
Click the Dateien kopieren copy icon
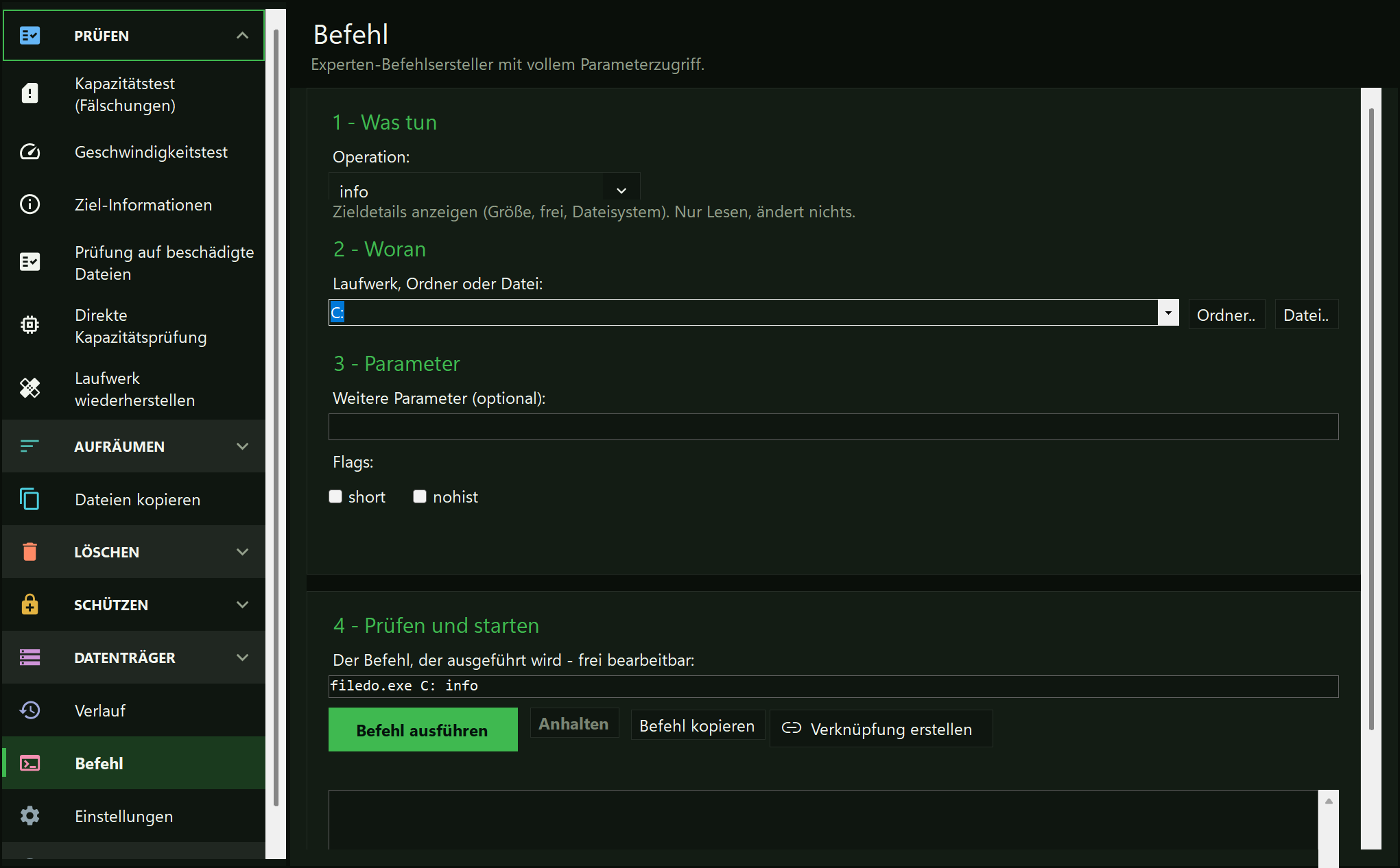click(29, 499)
